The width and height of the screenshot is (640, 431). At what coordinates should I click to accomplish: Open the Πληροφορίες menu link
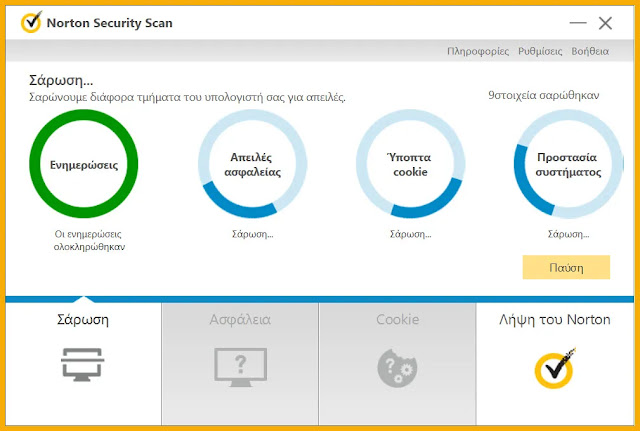(x=478, y=51)
